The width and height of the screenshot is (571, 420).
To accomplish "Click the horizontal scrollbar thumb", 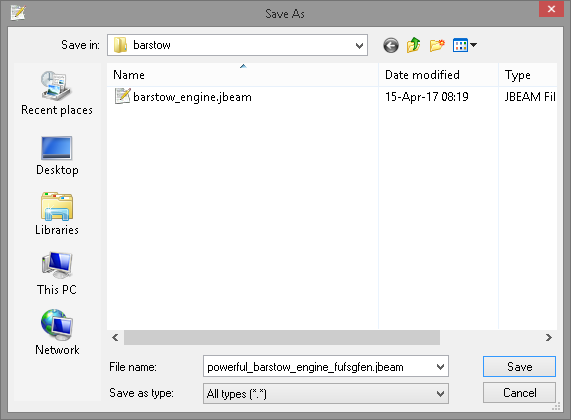I will pyautogui.click(x=282, y=338).
